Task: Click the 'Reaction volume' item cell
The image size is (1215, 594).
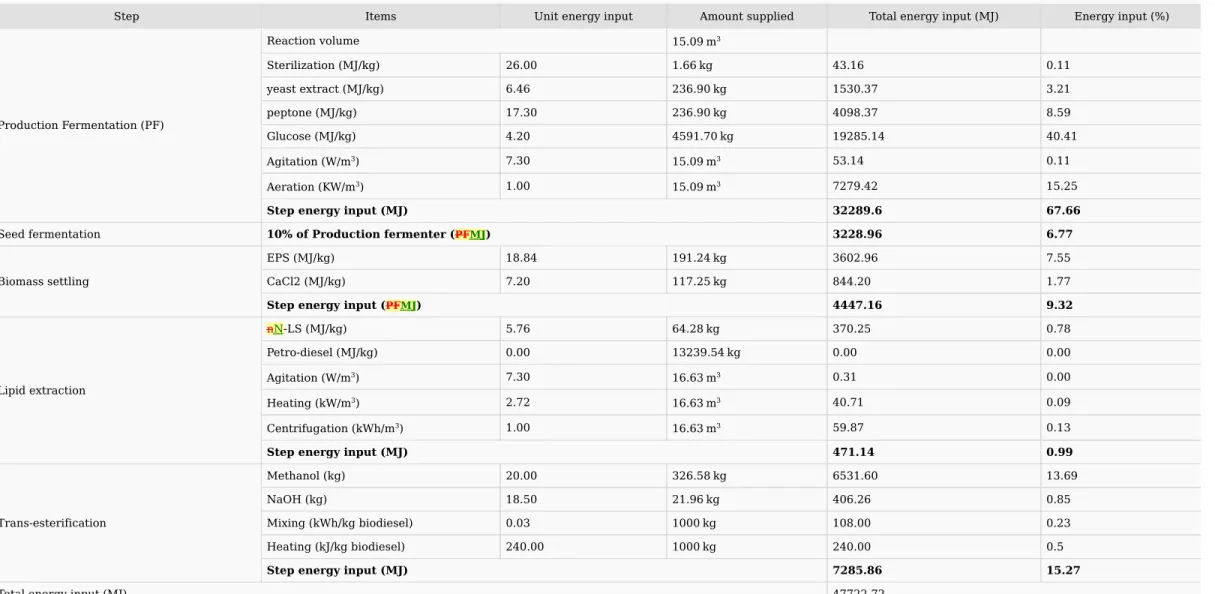Action: pos(312,41)
